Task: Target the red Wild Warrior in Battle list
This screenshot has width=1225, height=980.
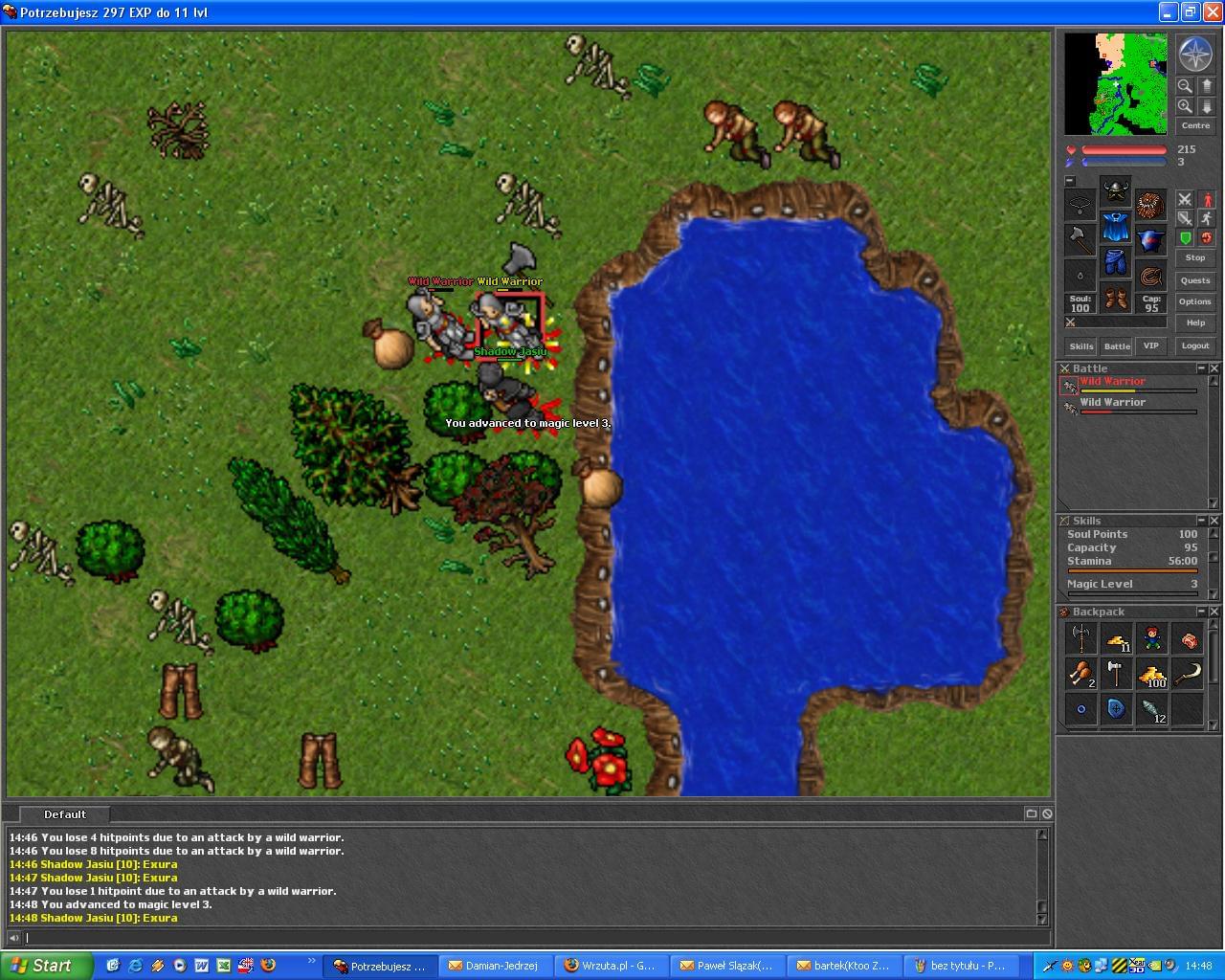Action: [x=1129, y=386]
